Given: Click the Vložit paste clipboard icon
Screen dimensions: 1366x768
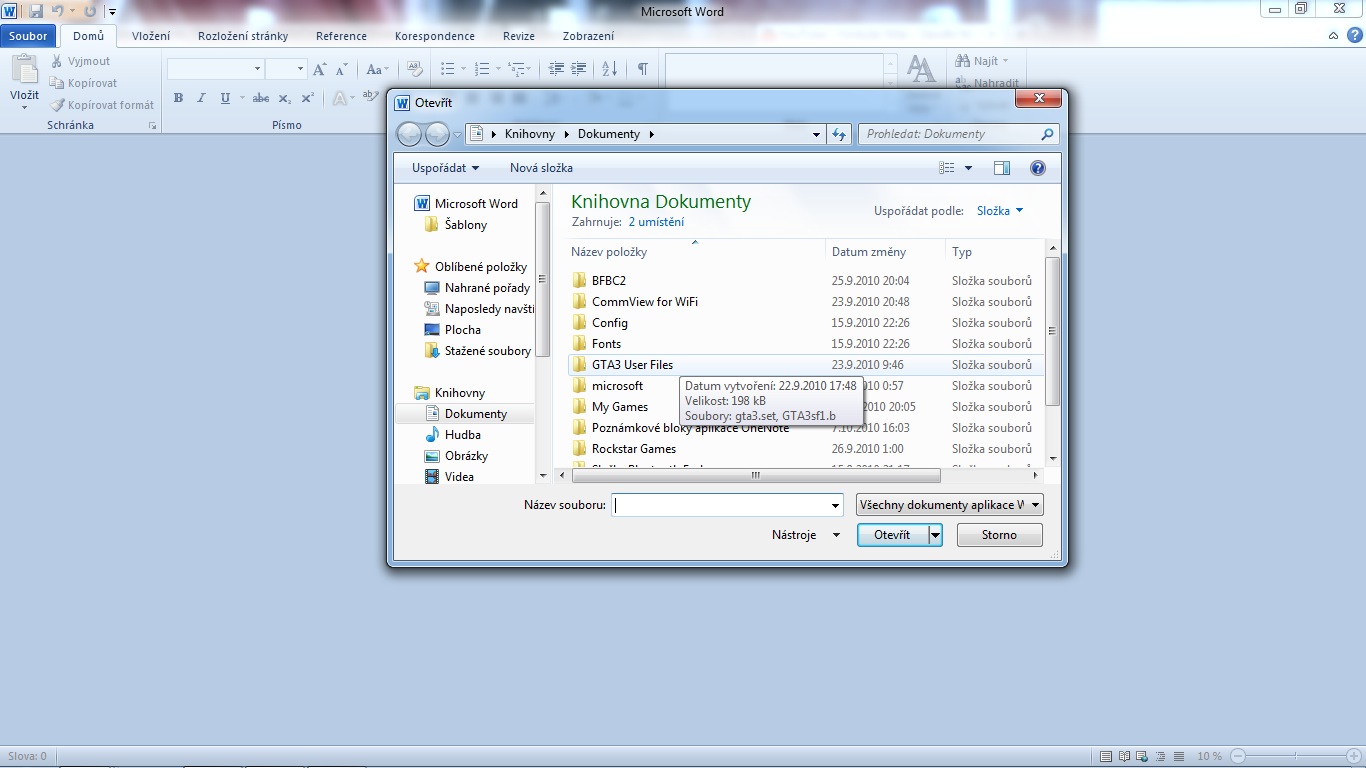Looking at the screenshot, I should 25,70.
